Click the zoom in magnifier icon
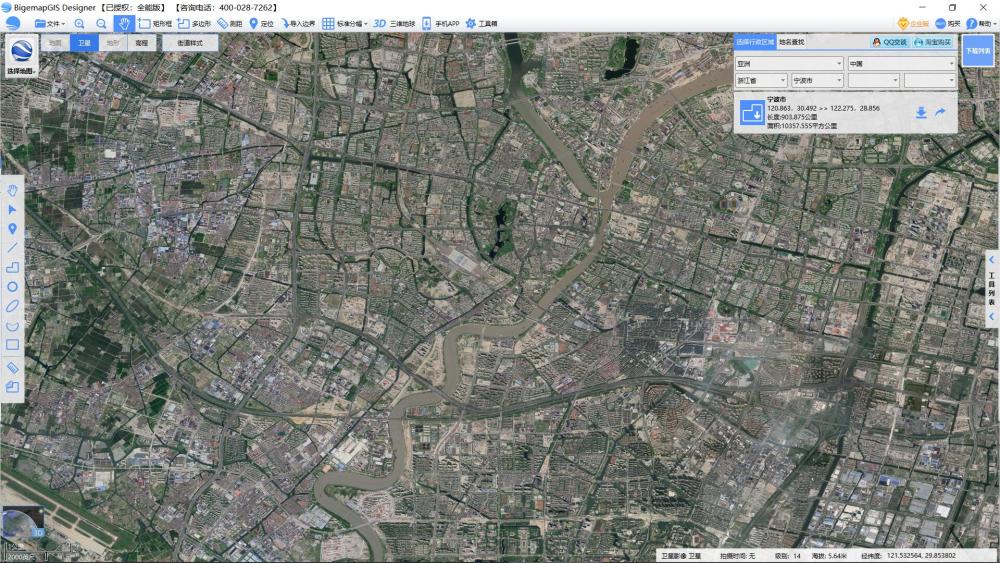The height and width of the screenshot is (563, 1000). pos(80,24)
